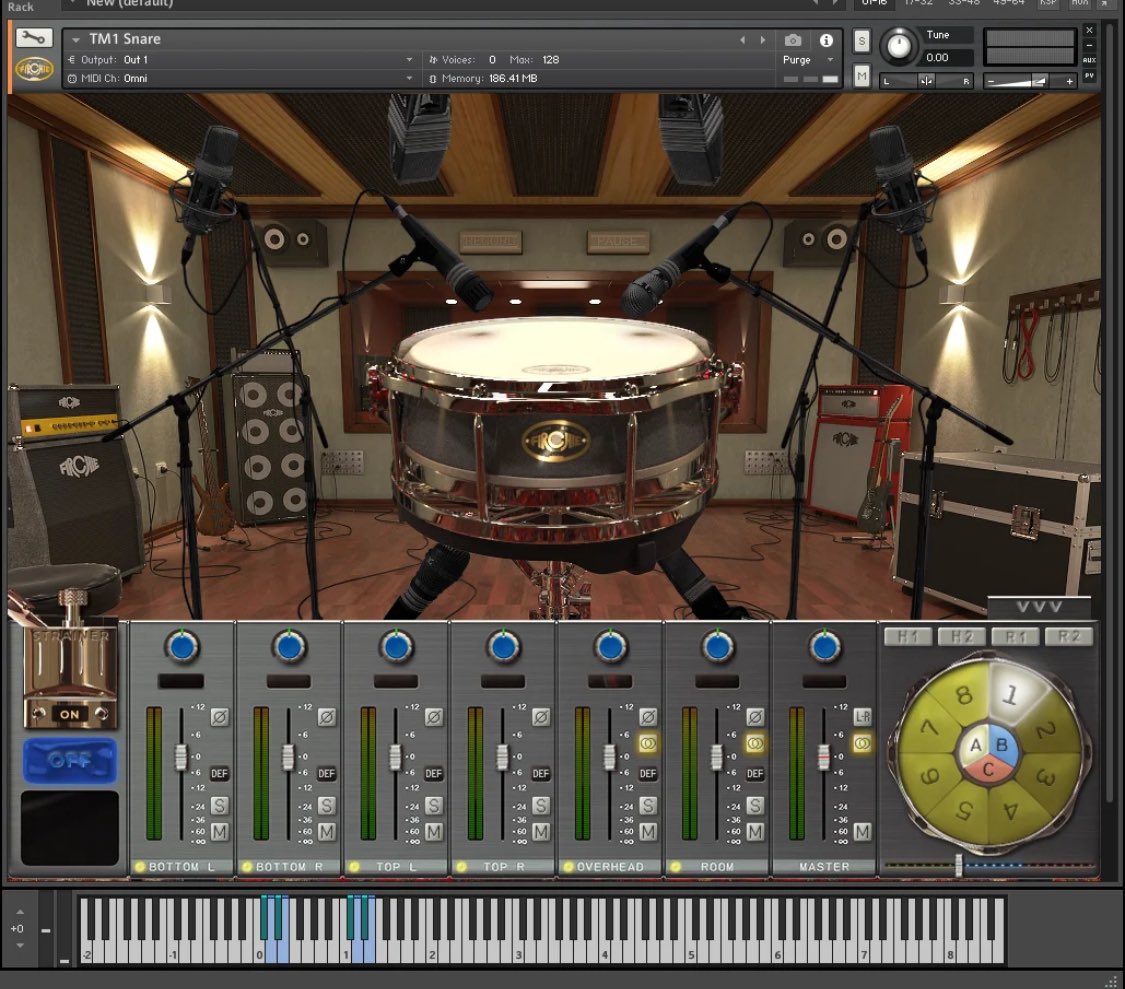Viewport: 1125px width, 989px height.
Task: Reset TOP L fader with DEF button
Action: (433, 774)
